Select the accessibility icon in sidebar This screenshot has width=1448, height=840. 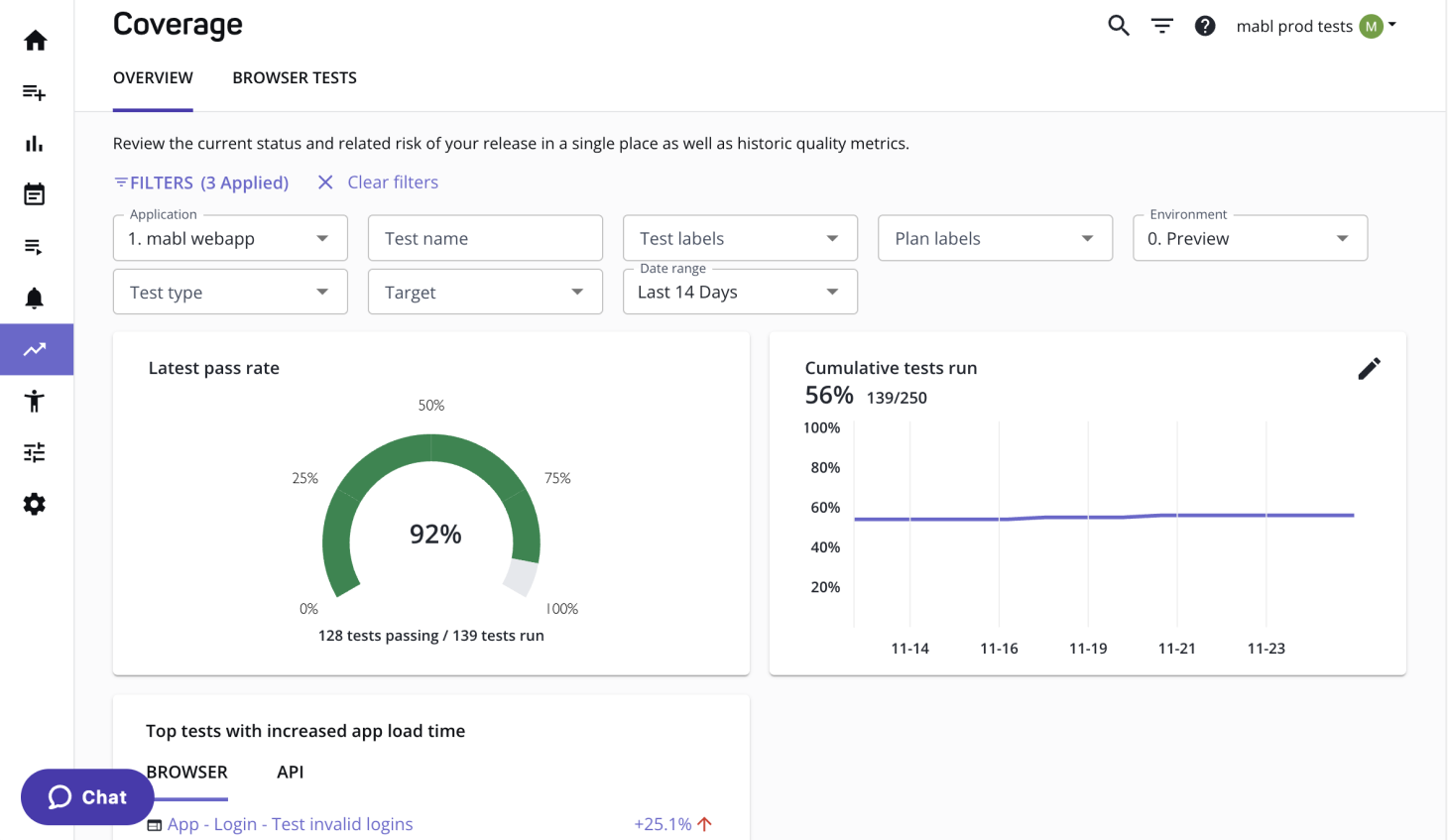35,401
